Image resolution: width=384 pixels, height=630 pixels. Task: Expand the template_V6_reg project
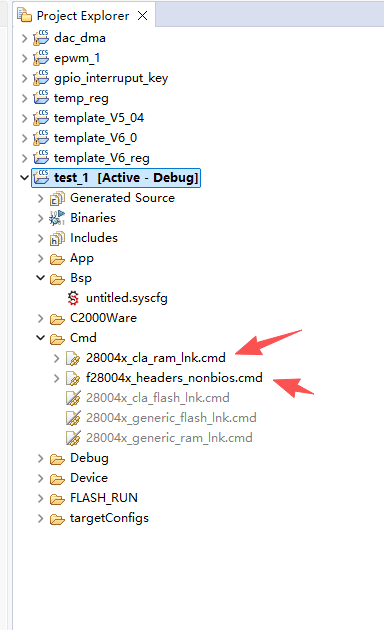(x=25, y=158)
